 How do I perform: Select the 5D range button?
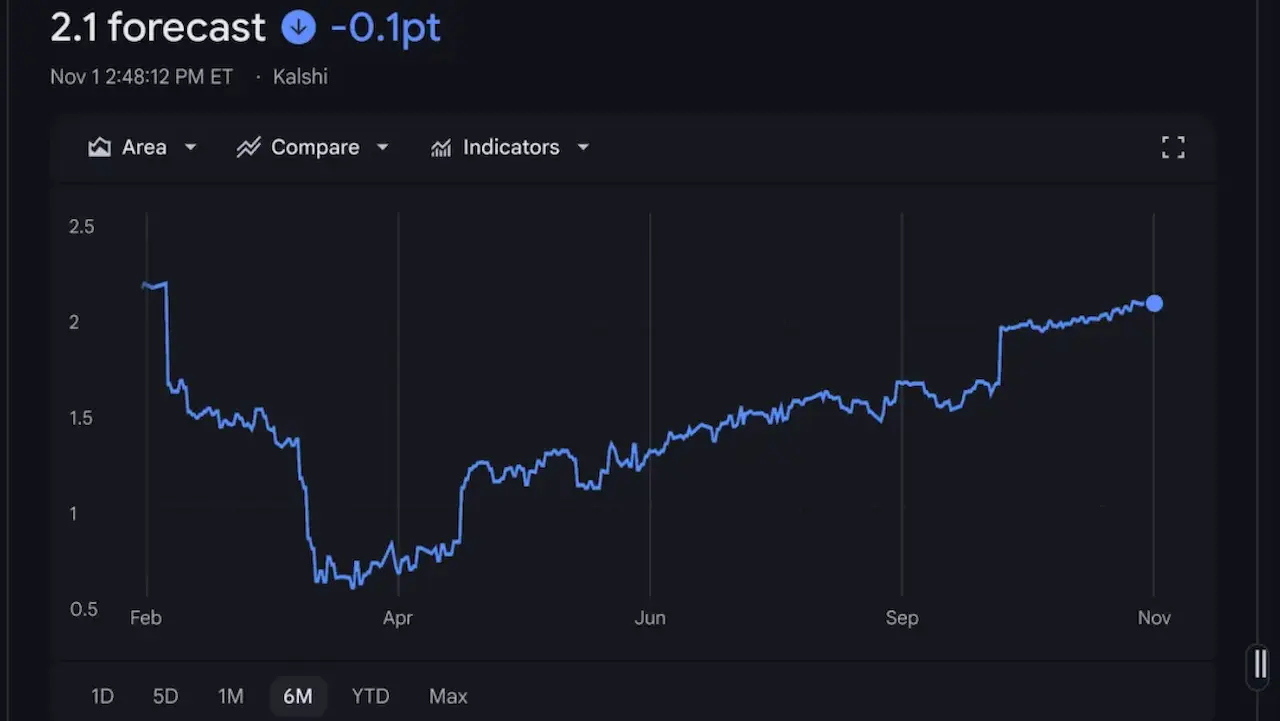164,696
